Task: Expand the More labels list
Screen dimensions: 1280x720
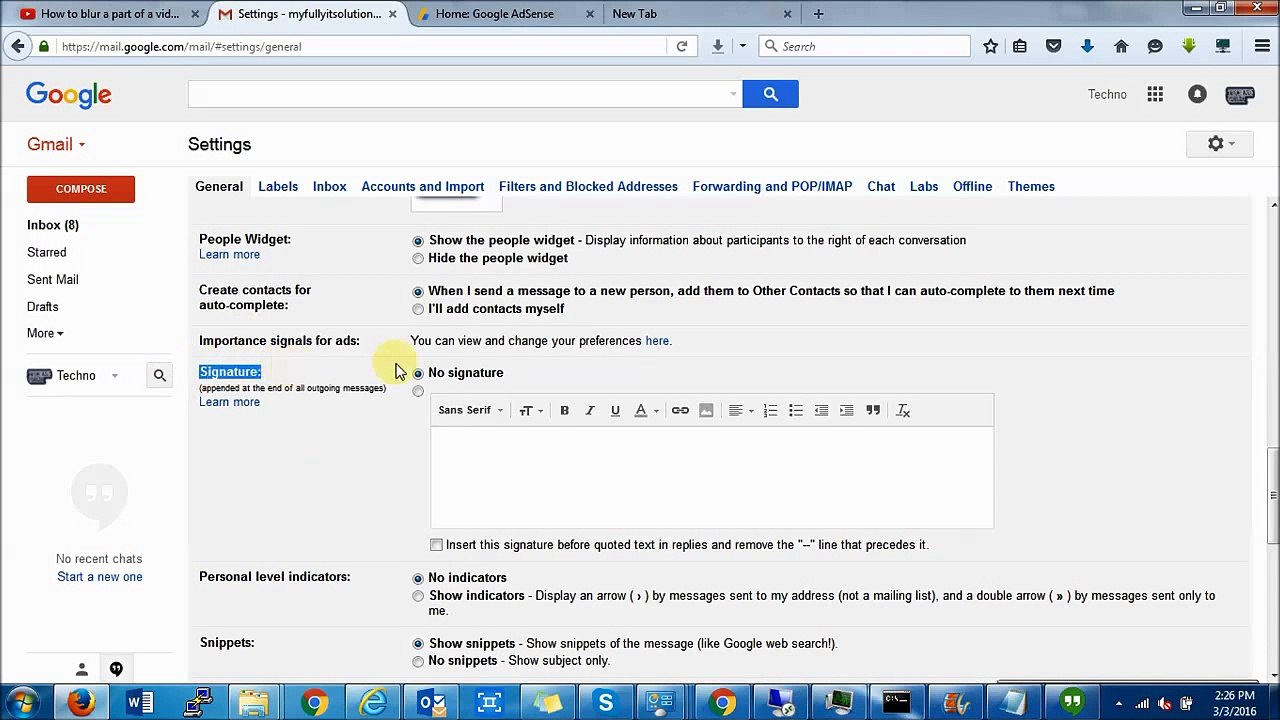Action: [x=45, y=333]
